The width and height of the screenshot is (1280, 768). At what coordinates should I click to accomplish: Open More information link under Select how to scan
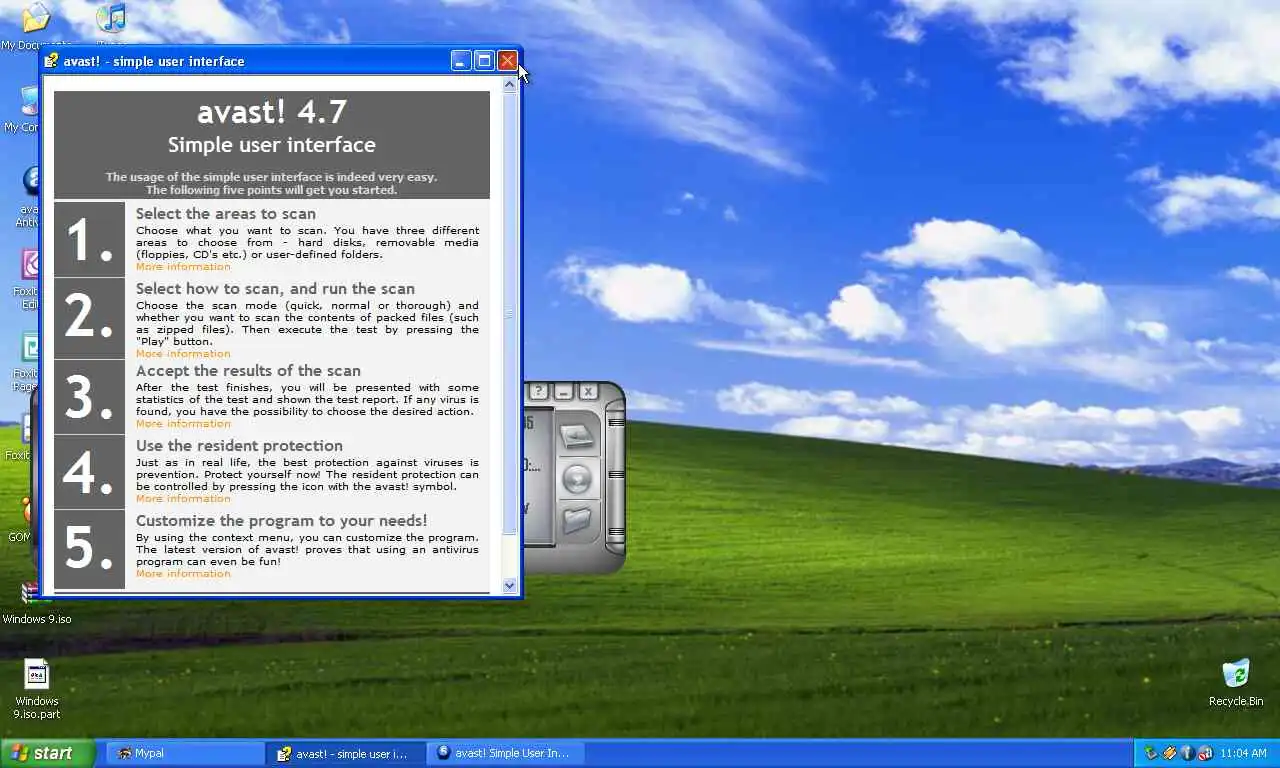(183, 354)
